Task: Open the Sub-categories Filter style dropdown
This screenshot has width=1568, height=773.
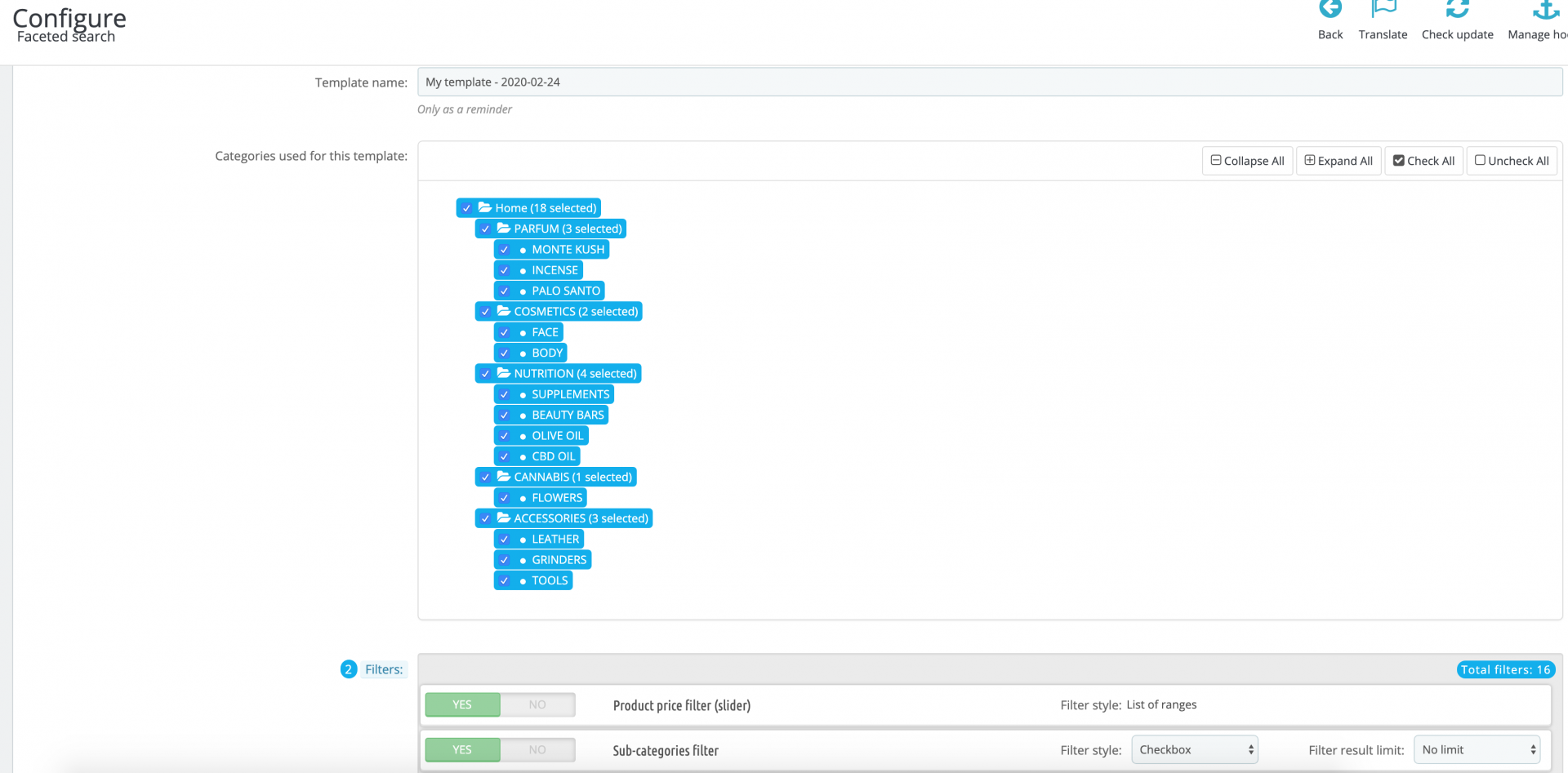Action: click(x=1195, y=749)
